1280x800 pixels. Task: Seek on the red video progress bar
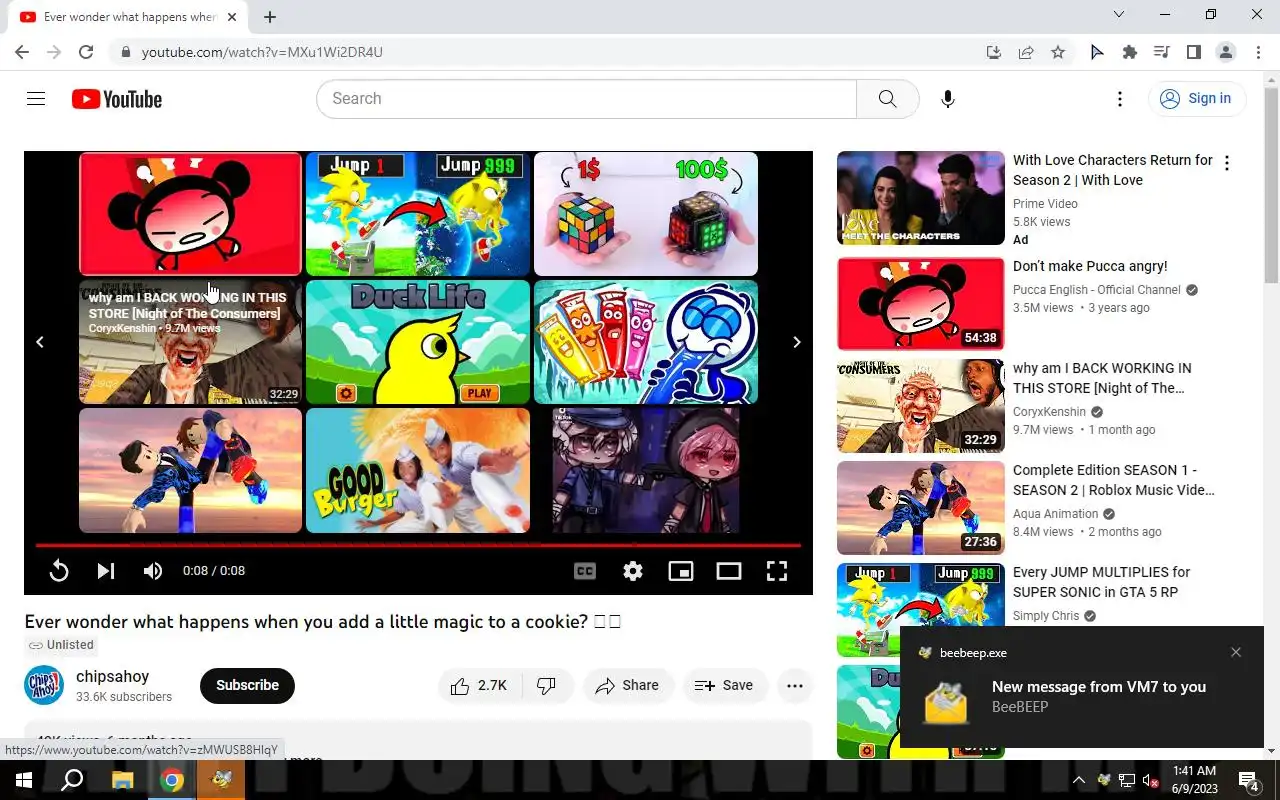[418, 545]
